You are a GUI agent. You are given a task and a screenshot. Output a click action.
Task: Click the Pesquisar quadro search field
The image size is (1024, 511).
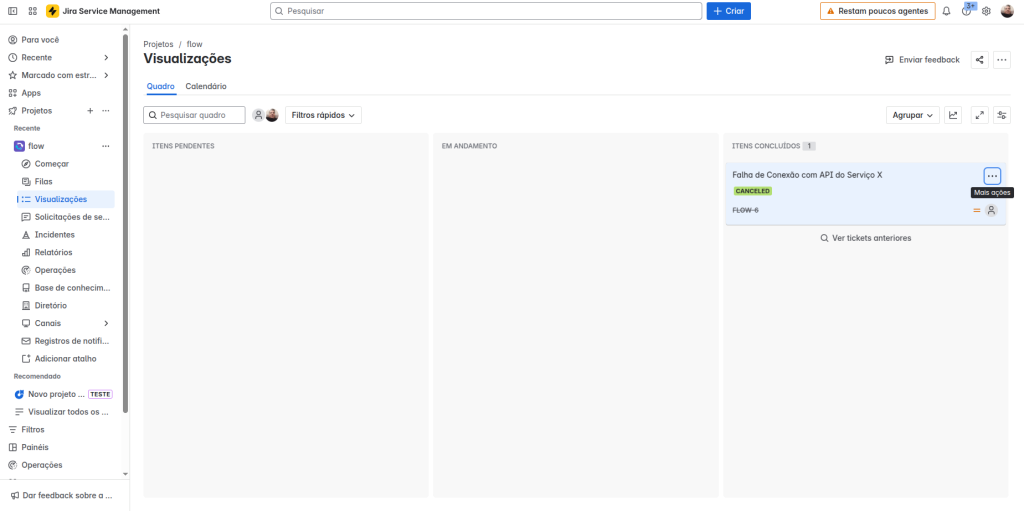point(195,115)
